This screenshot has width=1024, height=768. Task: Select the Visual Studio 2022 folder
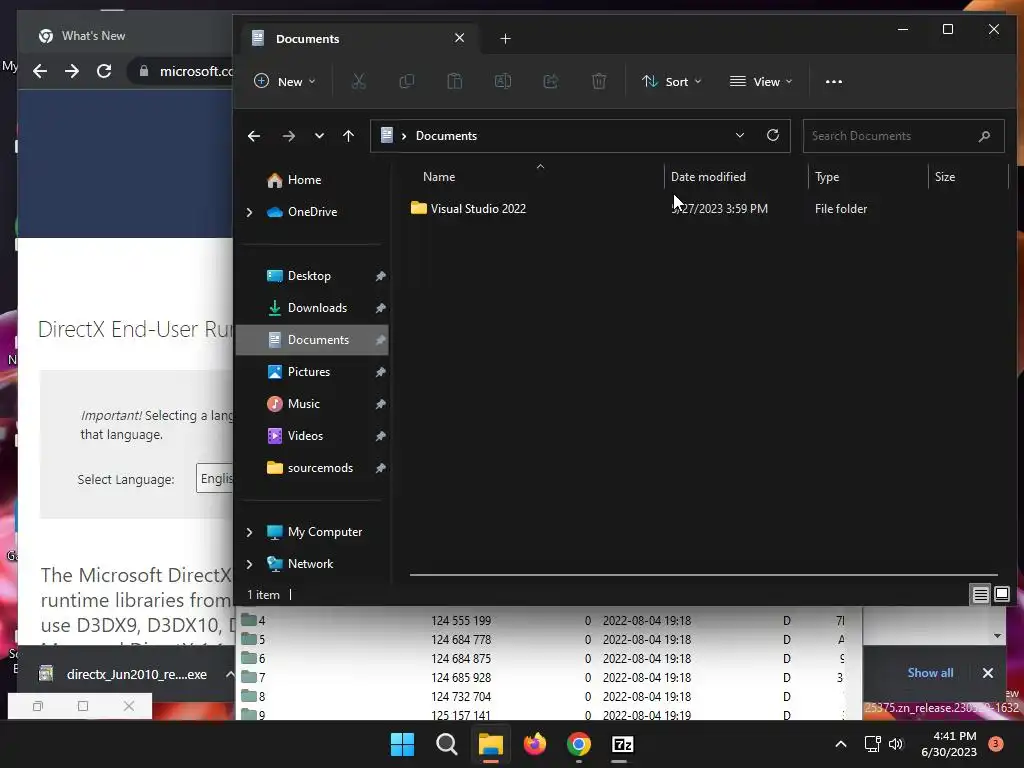477,208
